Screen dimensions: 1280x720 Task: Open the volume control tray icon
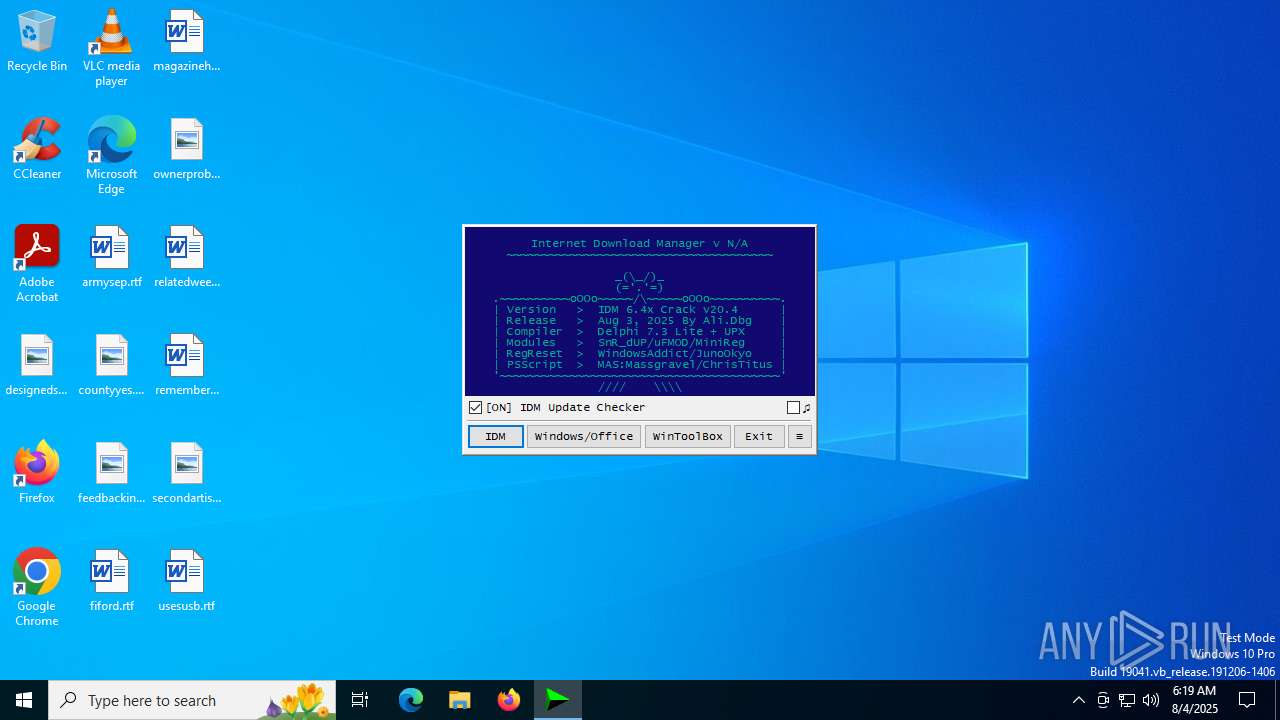1151,700
